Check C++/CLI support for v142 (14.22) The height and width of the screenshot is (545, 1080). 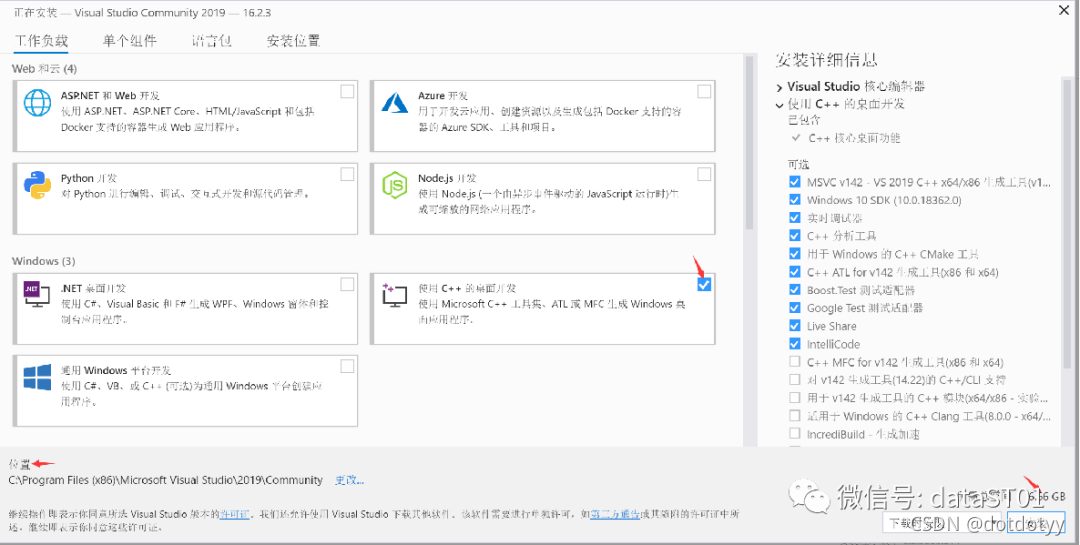794,380
